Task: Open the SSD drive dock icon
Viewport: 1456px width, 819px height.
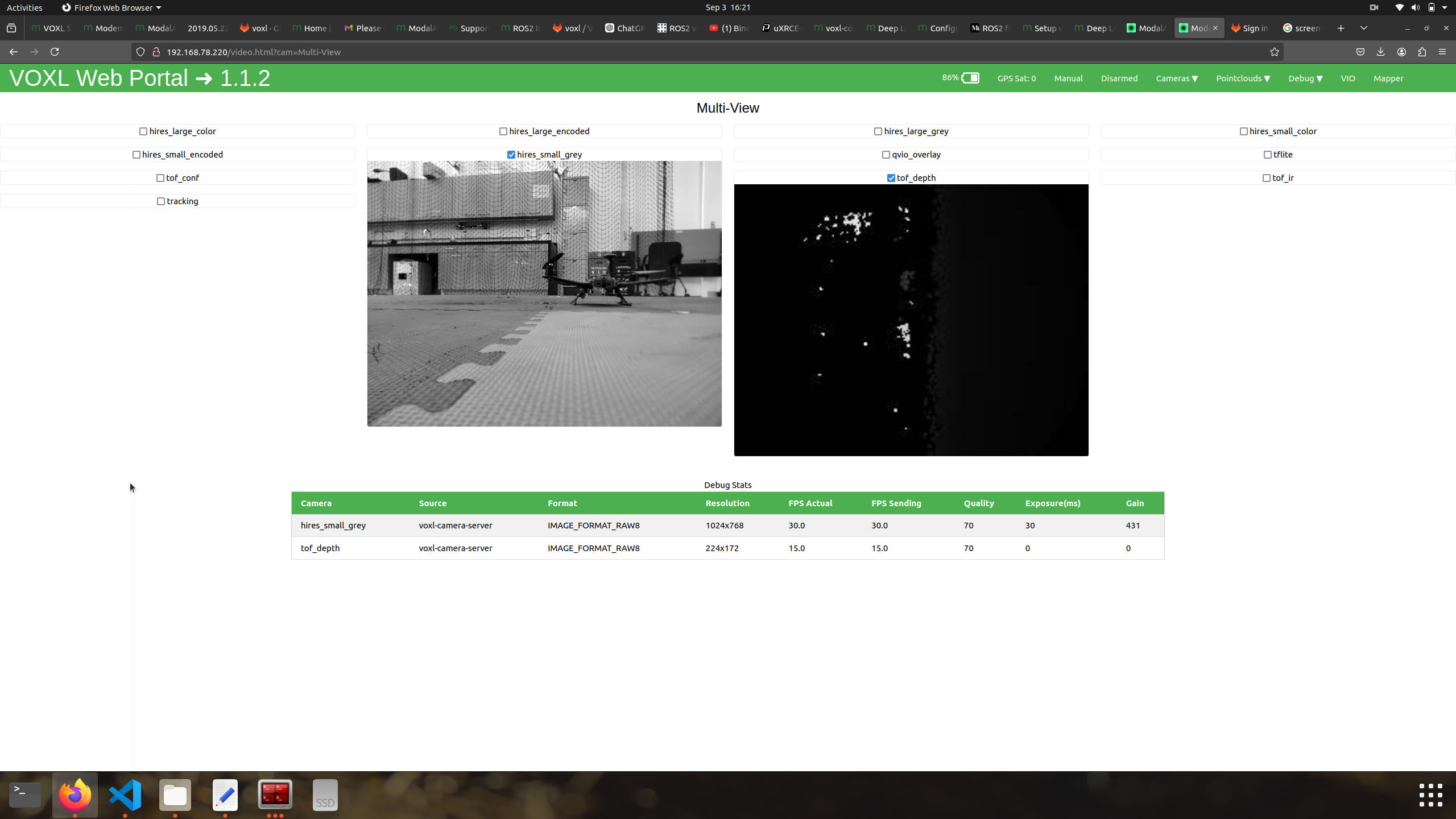Action: (325, 795)
